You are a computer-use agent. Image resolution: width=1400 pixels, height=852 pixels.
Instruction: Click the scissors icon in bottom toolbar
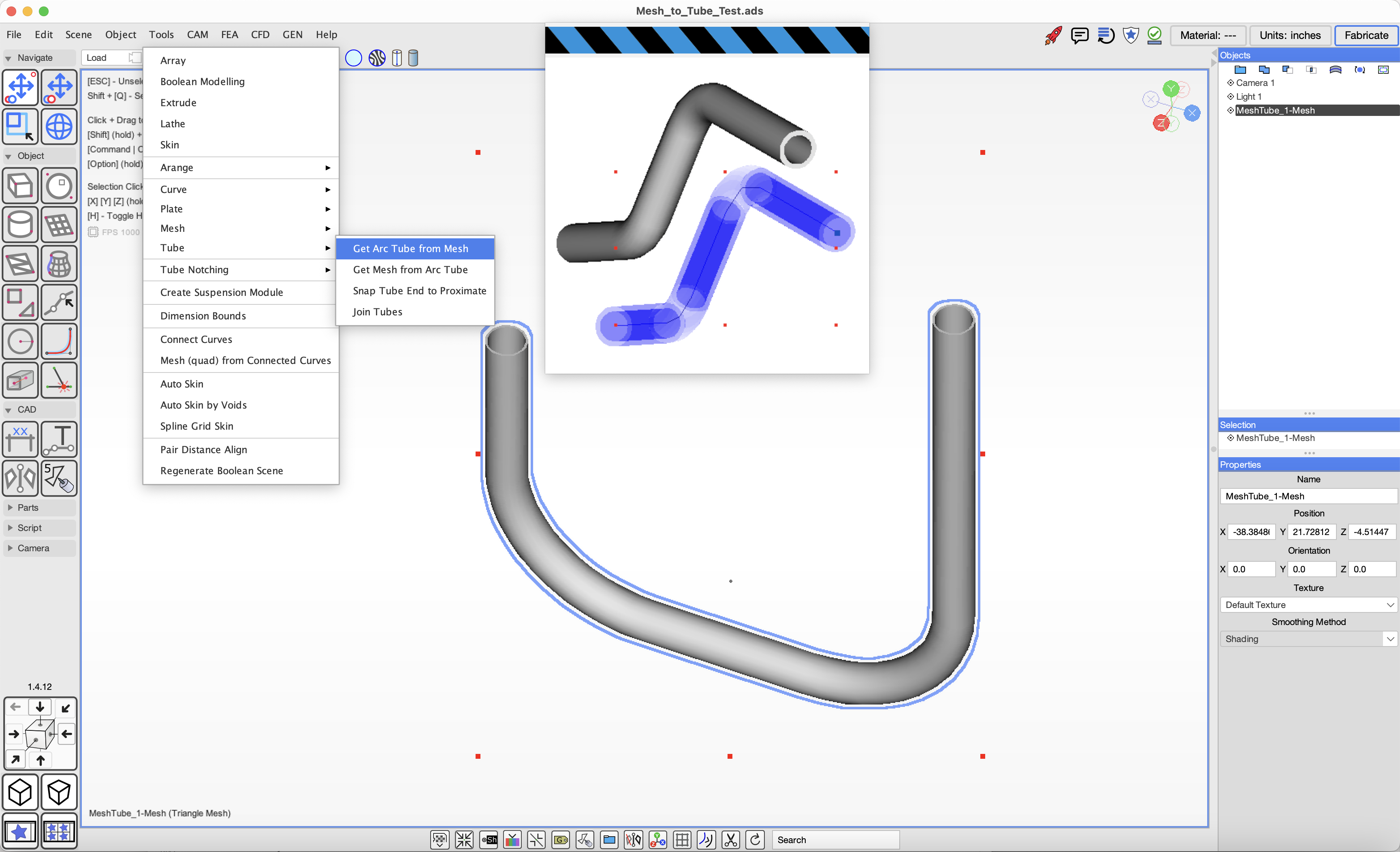pos(731,839)
